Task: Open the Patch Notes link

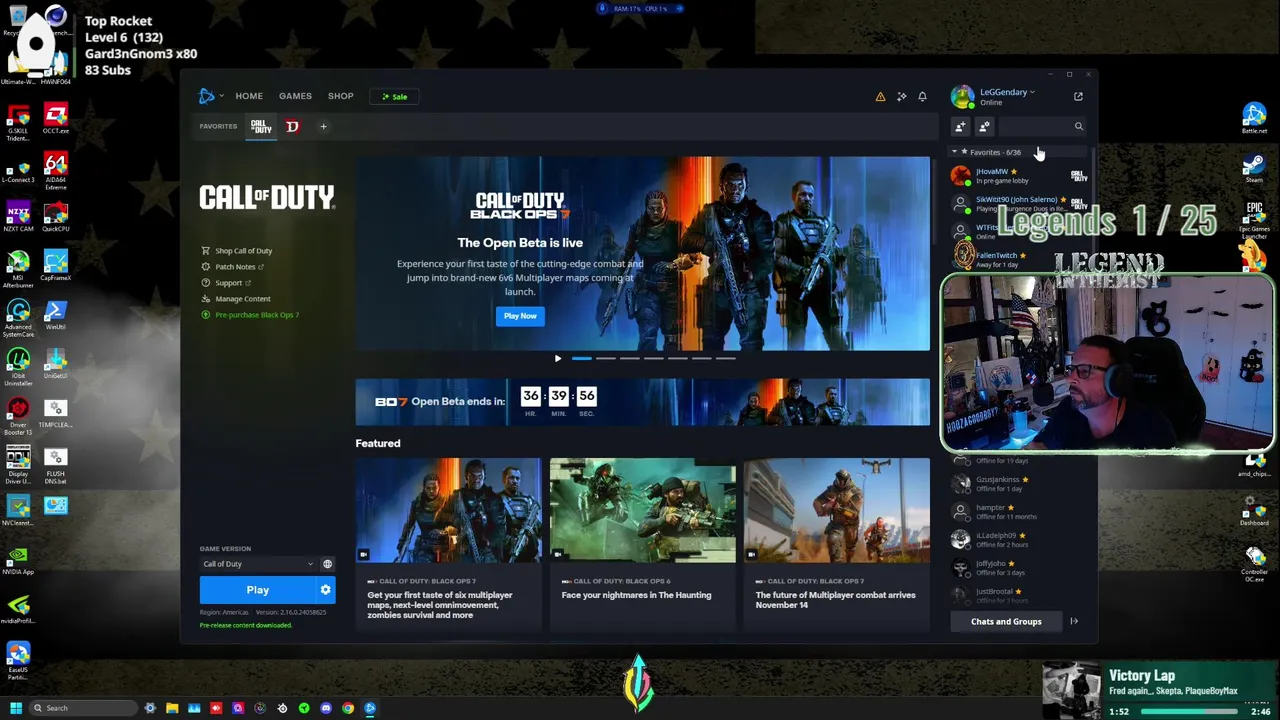Action: point(233,267)
